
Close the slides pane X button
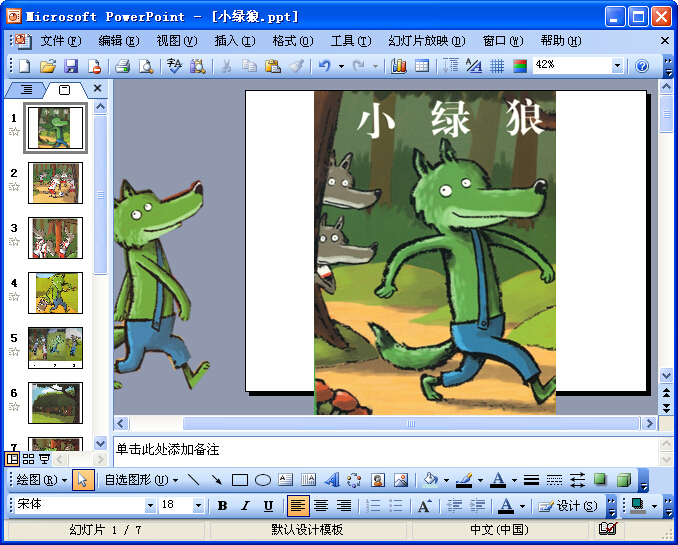[x=98, y=88]
